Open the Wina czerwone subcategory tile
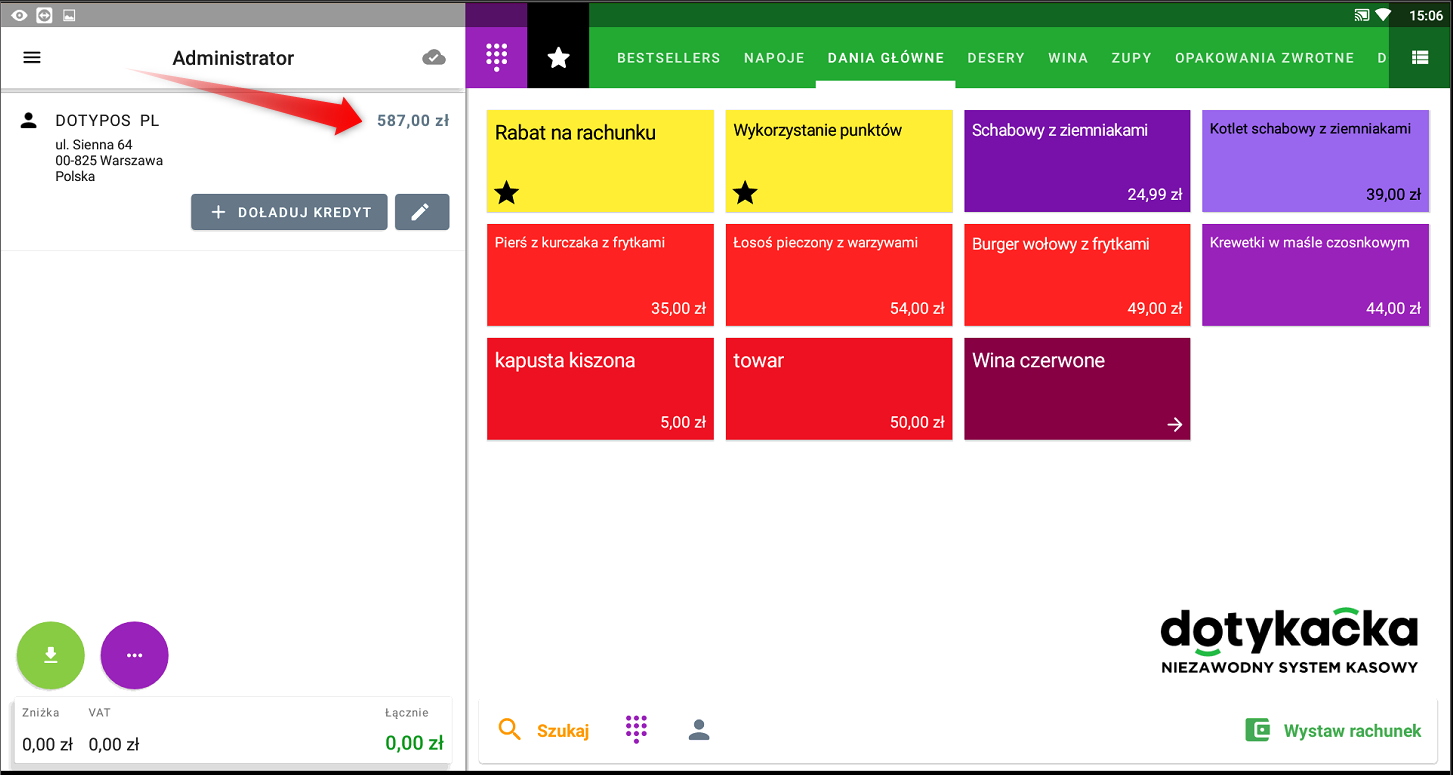The height and width of the screenshot is (775, 1453). click(x=1077, y=389)
